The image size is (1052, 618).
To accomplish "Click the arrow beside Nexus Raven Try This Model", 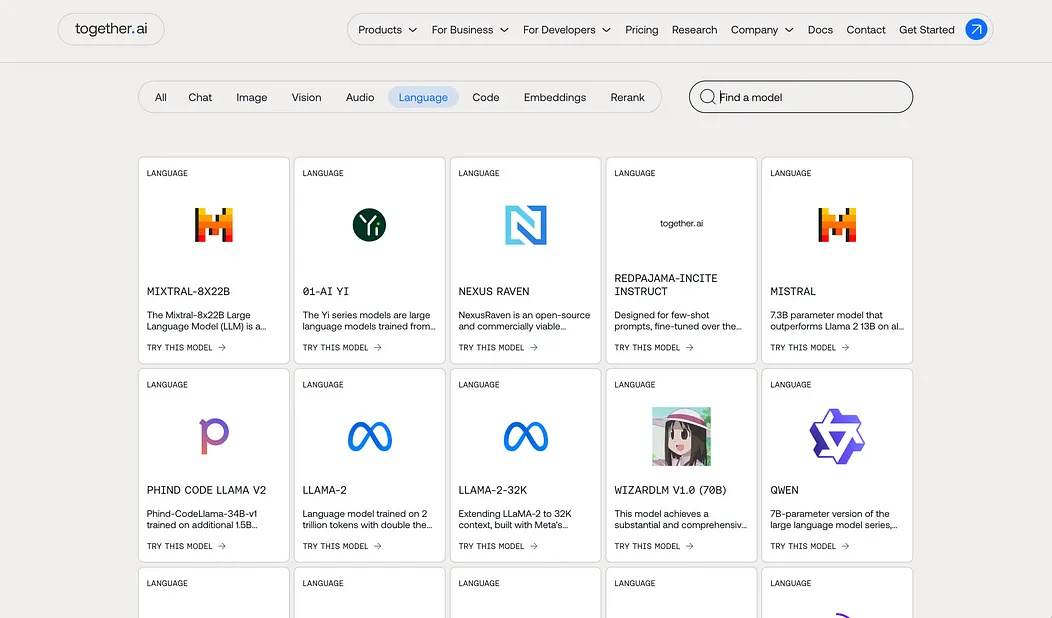I will 534,348.
